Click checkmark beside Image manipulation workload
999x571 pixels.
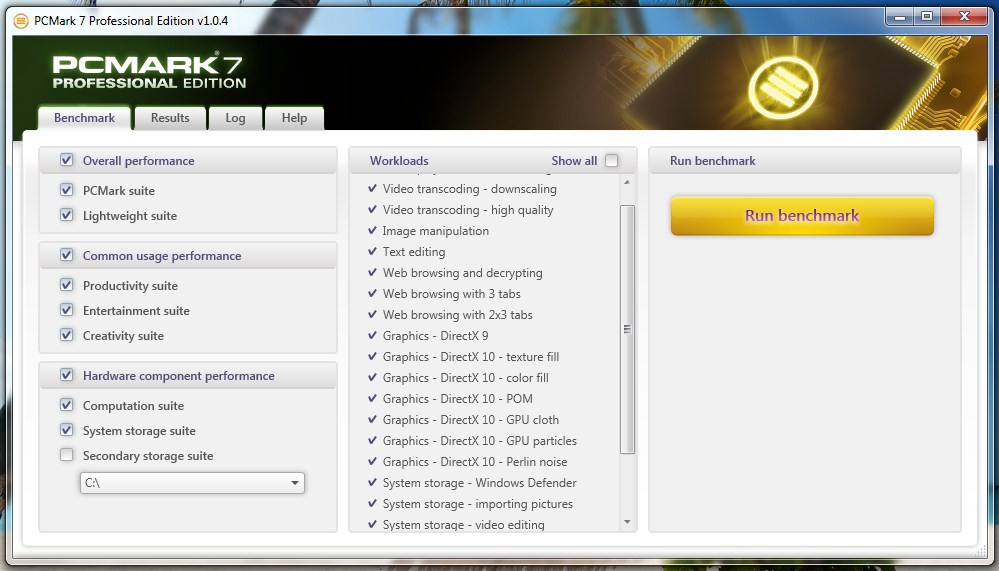point(372,231)
